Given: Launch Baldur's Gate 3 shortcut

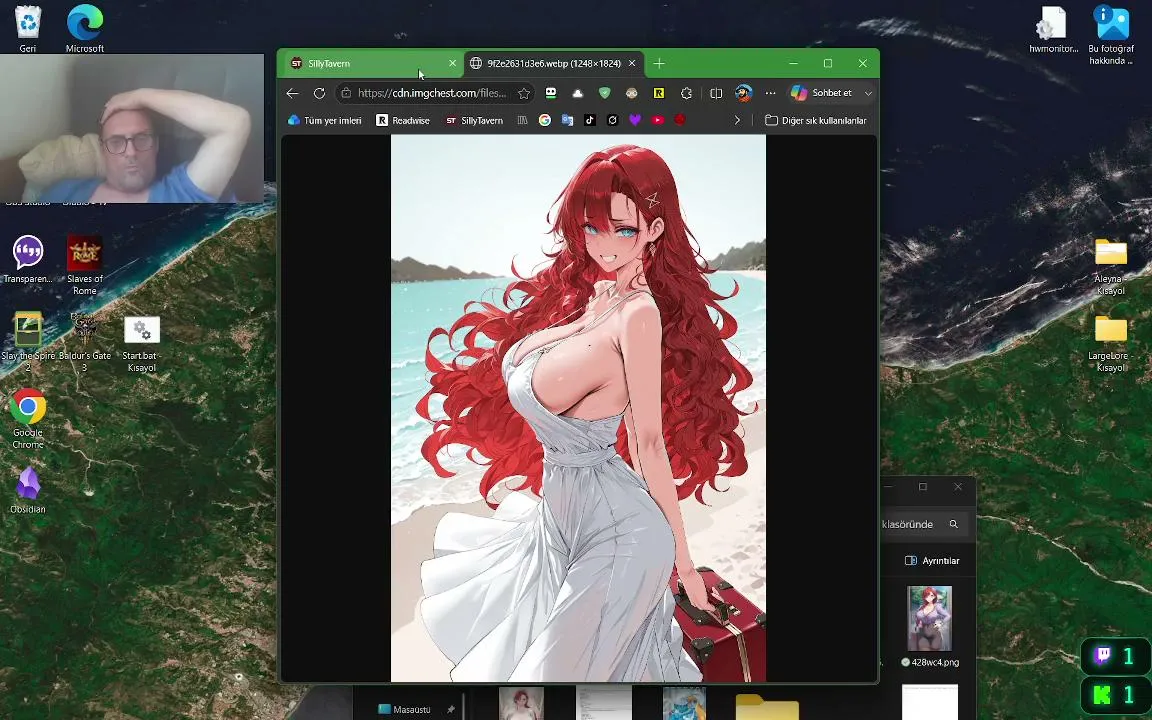Looking at the screenshot, I should tap(84, 341).
